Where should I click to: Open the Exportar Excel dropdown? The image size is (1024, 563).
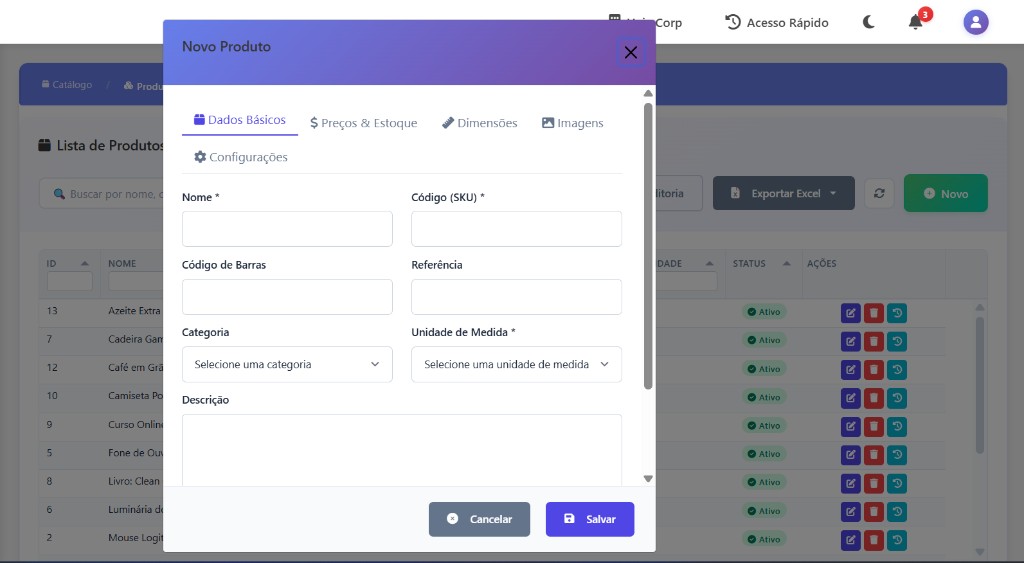[x=784, y=193]
